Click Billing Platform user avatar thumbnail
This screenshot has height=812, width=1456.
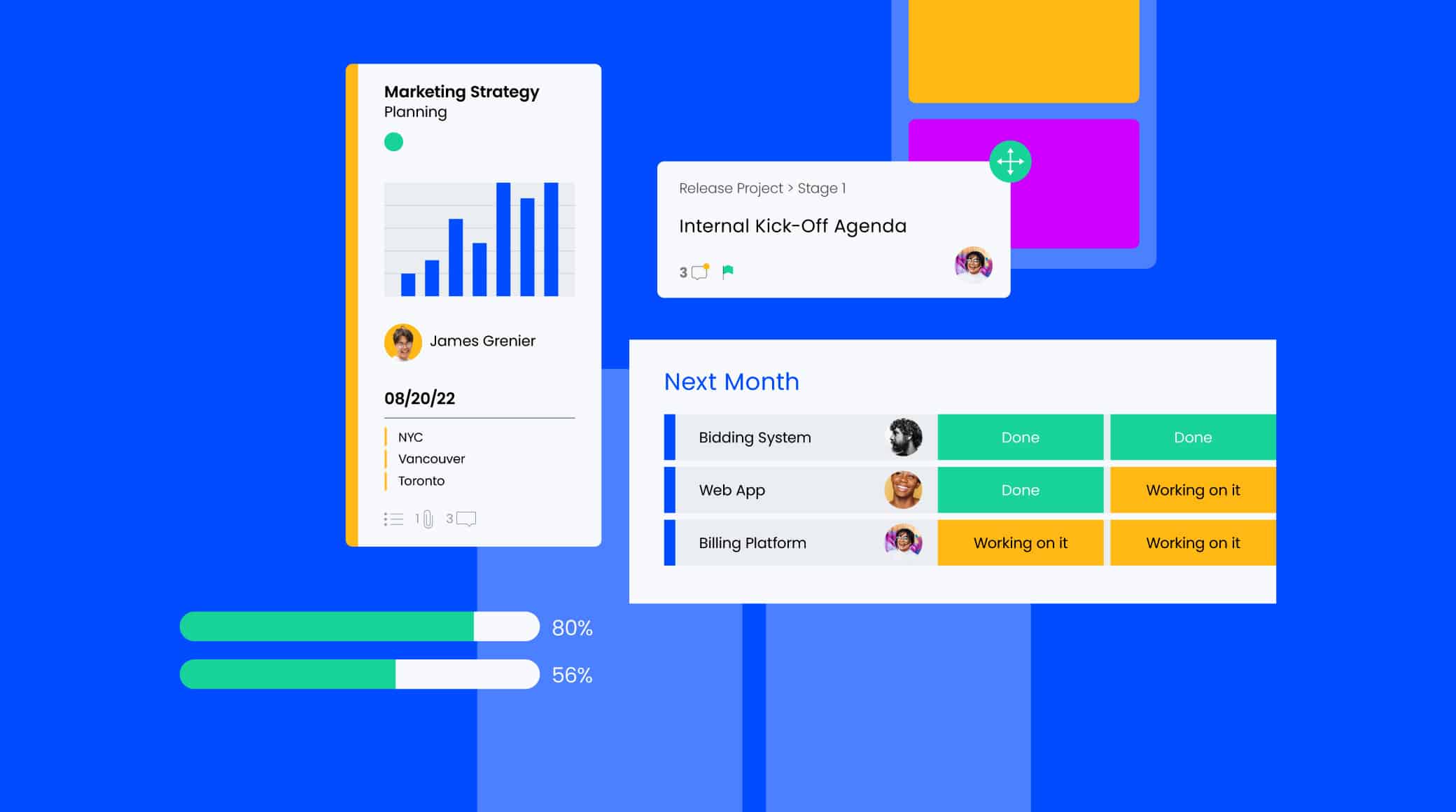click(901, 542)
